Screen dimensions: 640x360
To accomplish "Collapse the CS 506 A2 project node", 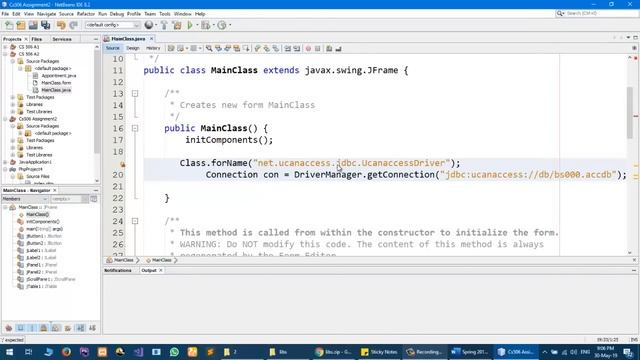I will coord(5,54).
